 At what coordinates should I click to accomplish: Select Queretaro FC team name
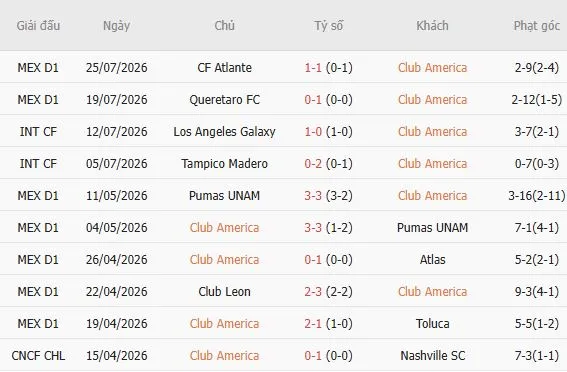[x=225, y=99]
